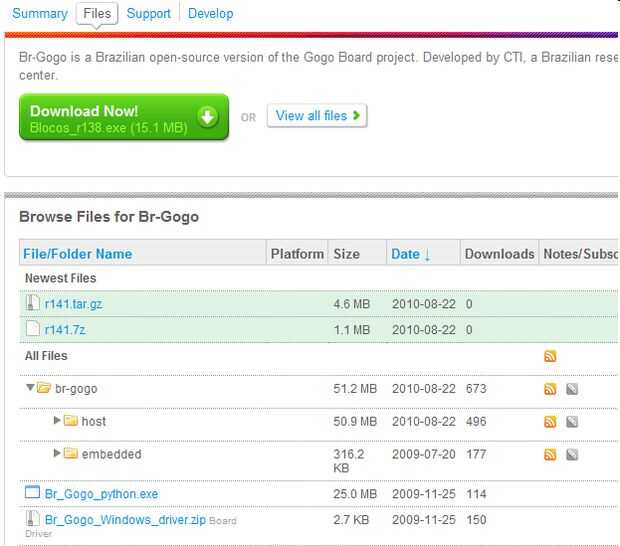Expand the host folder triangle
Screen dimensions: 620x546
click(x=57, y=420)
